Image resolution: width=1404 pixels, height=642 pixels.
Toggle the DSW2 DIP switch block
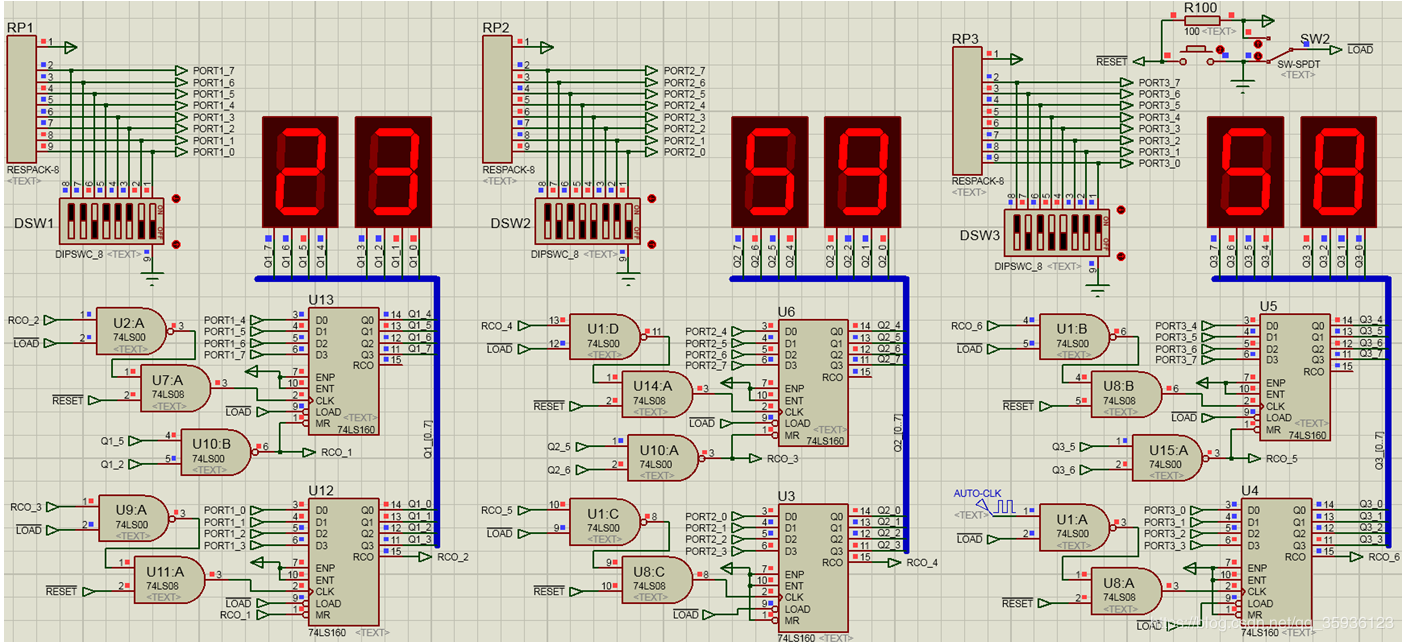(x=587, y=220)
